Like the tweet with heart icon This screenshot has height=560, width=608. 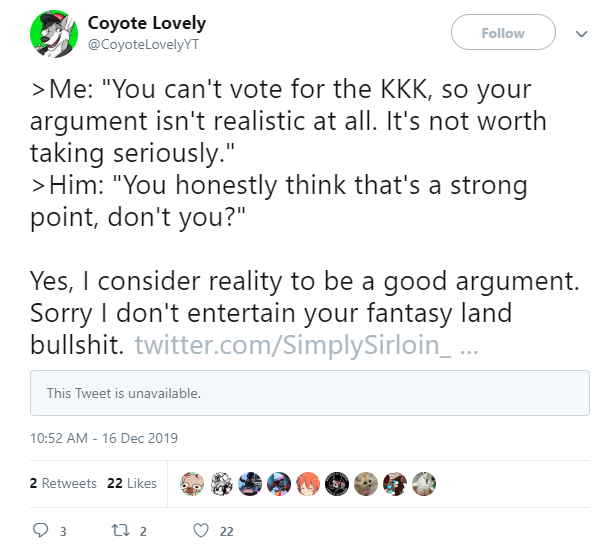click(x=201, y=530)
